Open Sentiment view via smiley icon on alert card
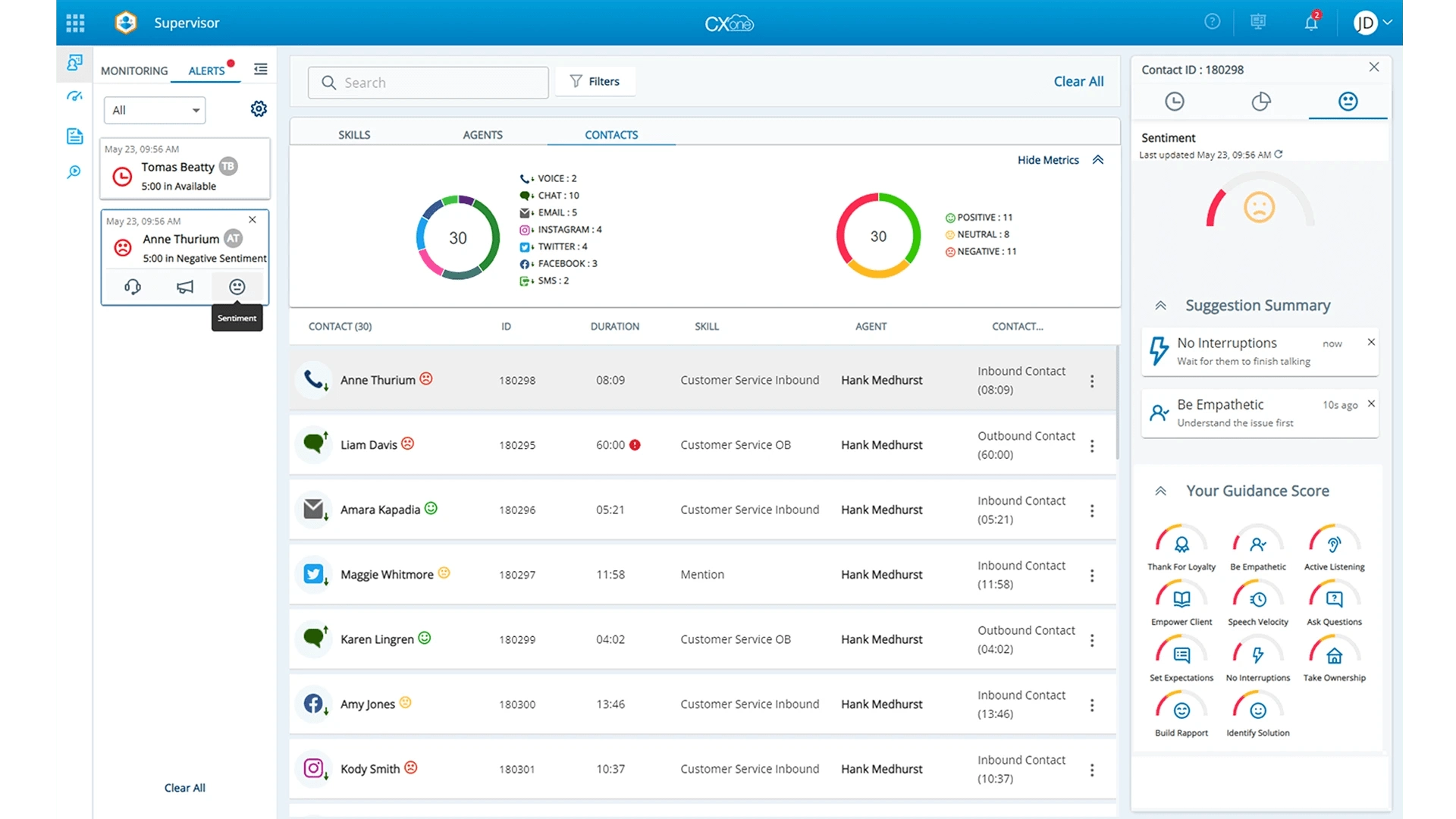 click(237, 287)
